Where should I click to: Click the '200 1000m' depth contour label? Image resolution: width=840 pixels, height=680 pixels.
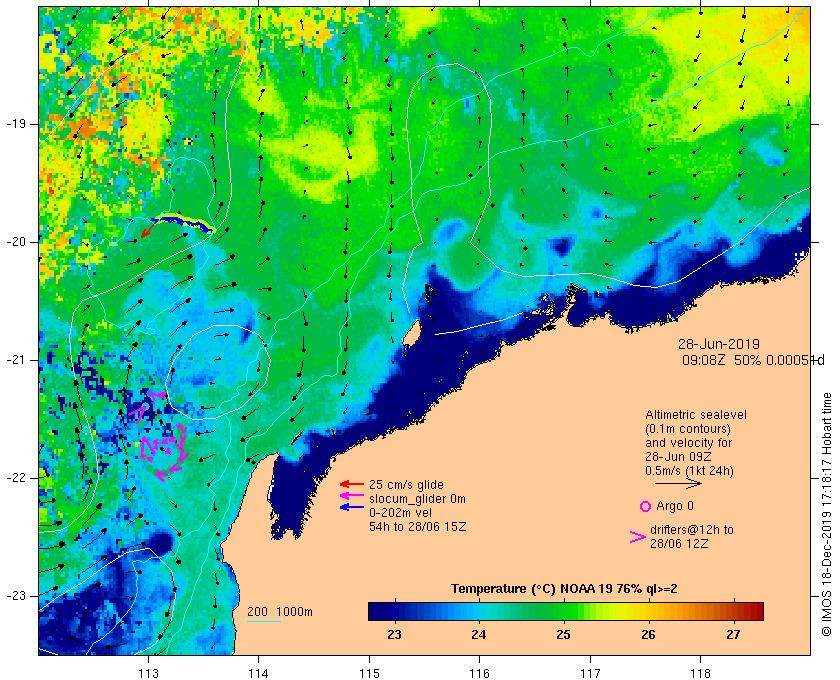(280, 612)
